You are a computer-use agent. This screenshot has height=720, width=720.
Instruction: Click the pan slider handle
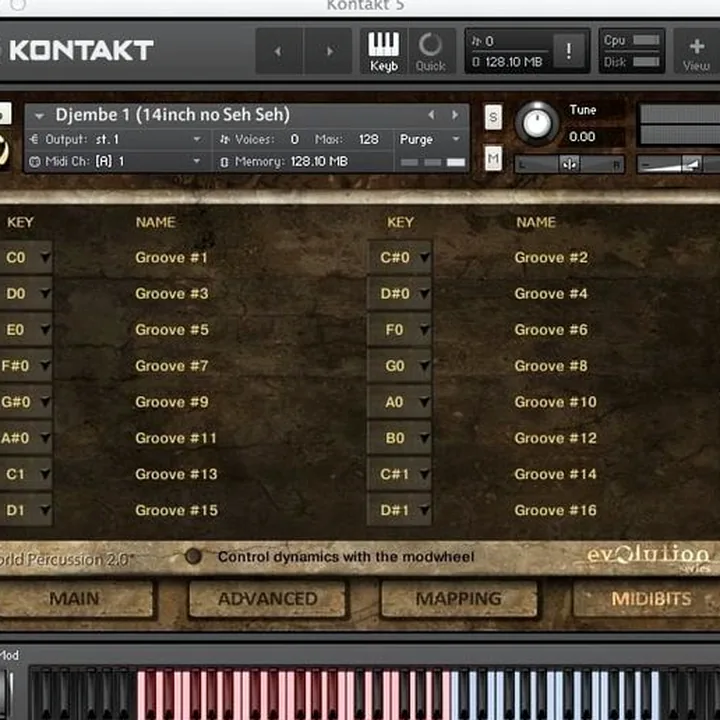click(569, 164)
